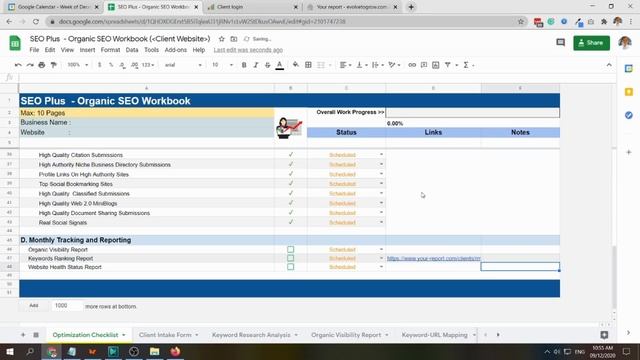Click the Windows Start button
Image resolution: width=640 pixels, height=360 pixels.
[x=9, y=351]
